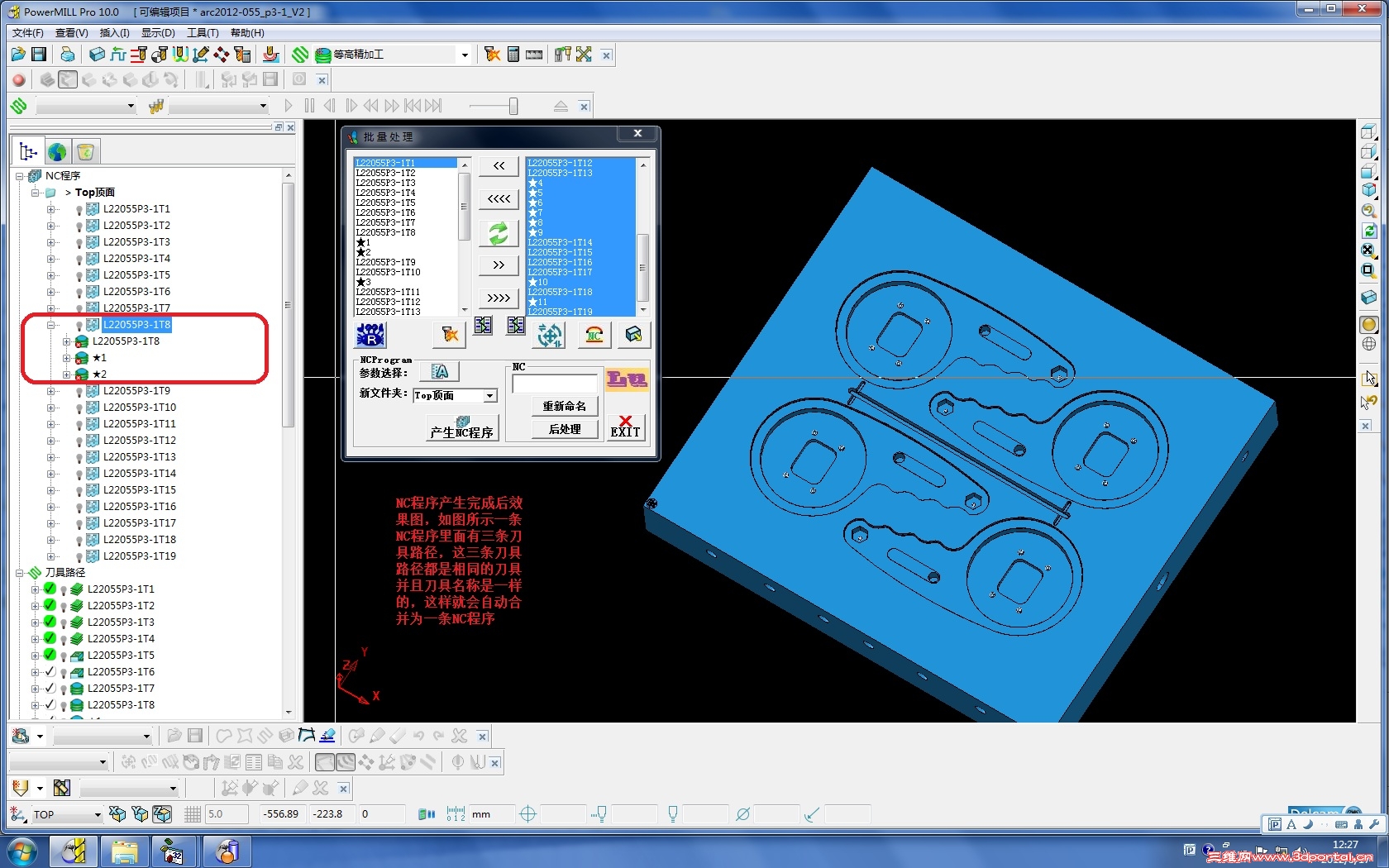
Task: Open the toolpath strategies icon with 等高精加工
Action: click(x=300, y=55)
